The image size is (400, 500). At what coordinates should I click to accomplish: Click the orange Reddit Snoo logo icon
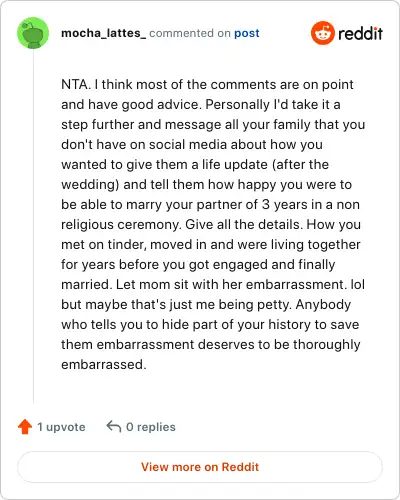(322, 33)
